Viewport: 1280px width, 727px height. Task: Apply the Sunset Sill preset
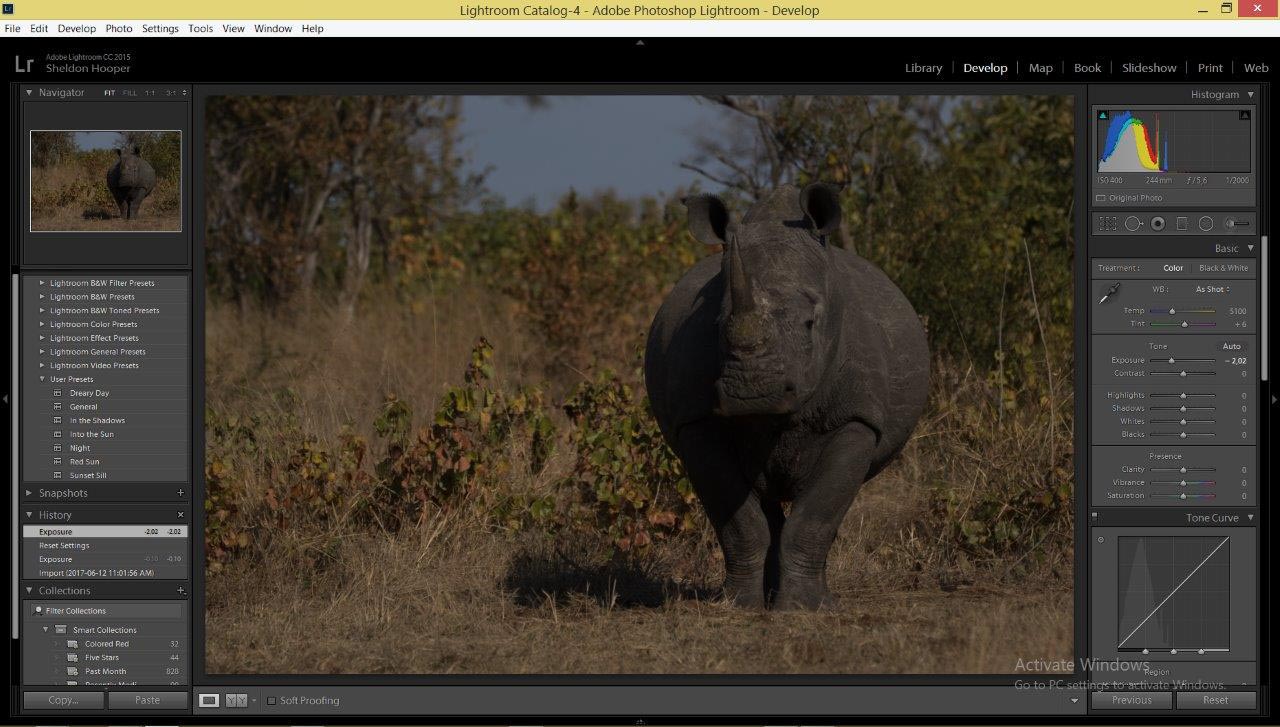click(x=88, y=476)
